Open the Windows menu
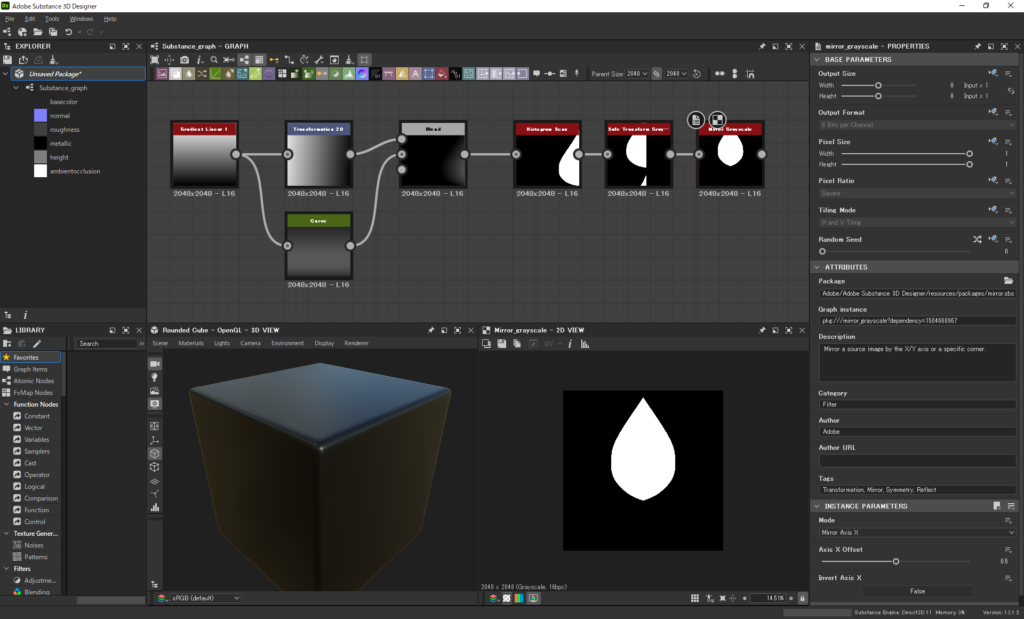 (x=82, y=19)
